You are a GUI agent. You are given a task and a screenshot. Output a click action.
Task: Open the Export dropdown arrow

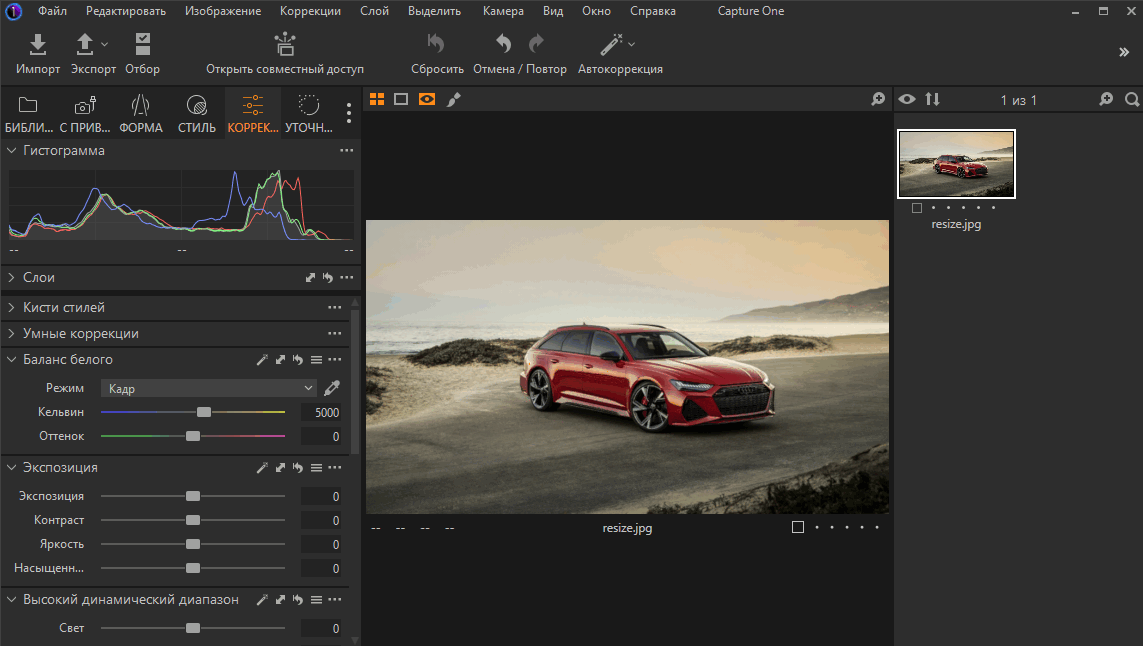[104, 44]
